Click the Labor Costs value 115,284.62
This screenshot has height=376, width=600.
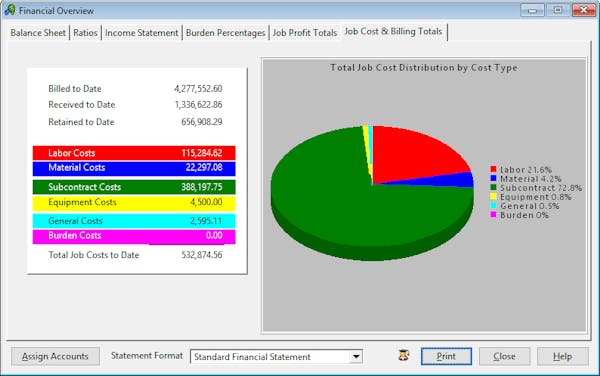click(x=202, y=153)
